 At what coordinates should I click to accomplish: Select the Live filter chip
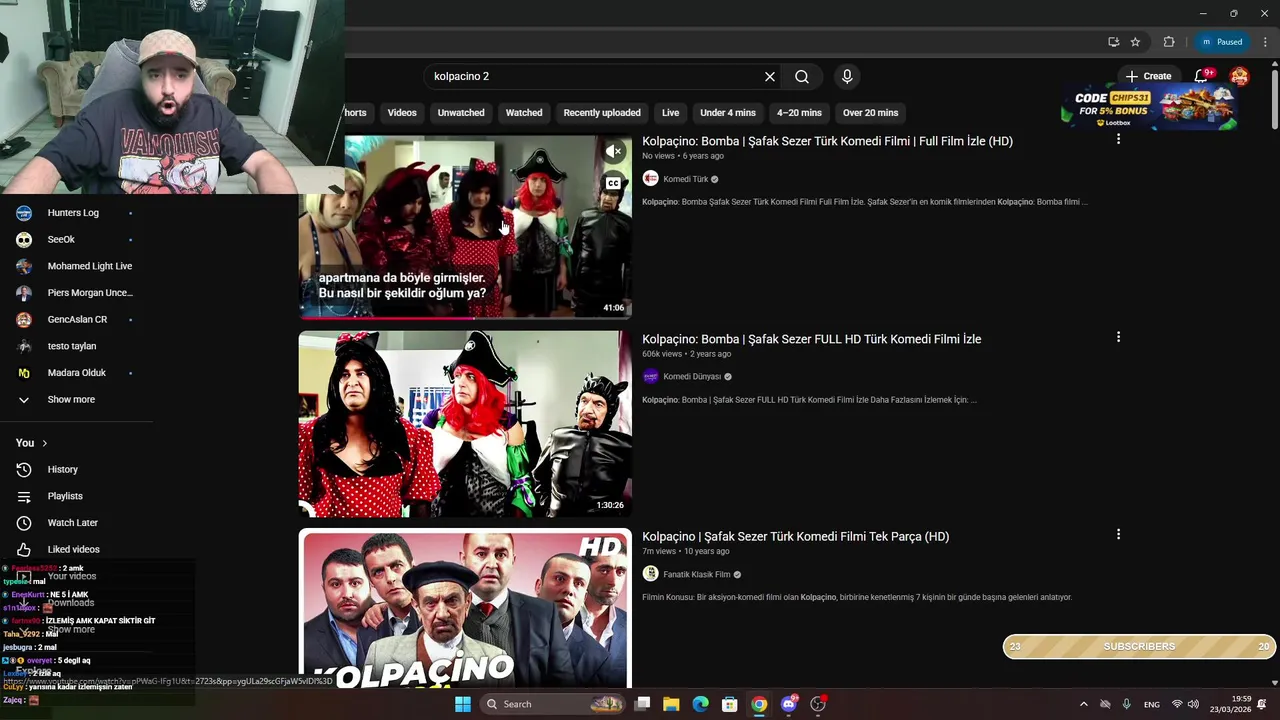click(x=671, y=113)
